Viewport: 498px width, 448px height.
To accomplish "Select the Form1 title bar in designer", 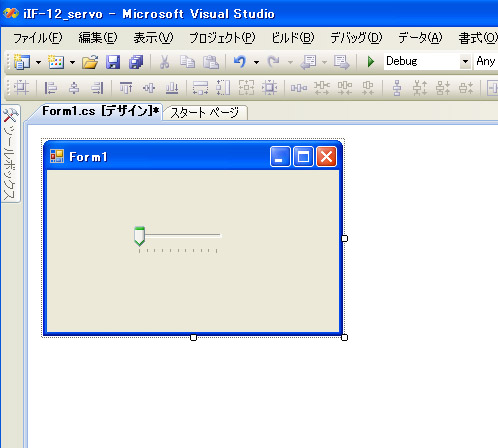I will tap(157, 157).
